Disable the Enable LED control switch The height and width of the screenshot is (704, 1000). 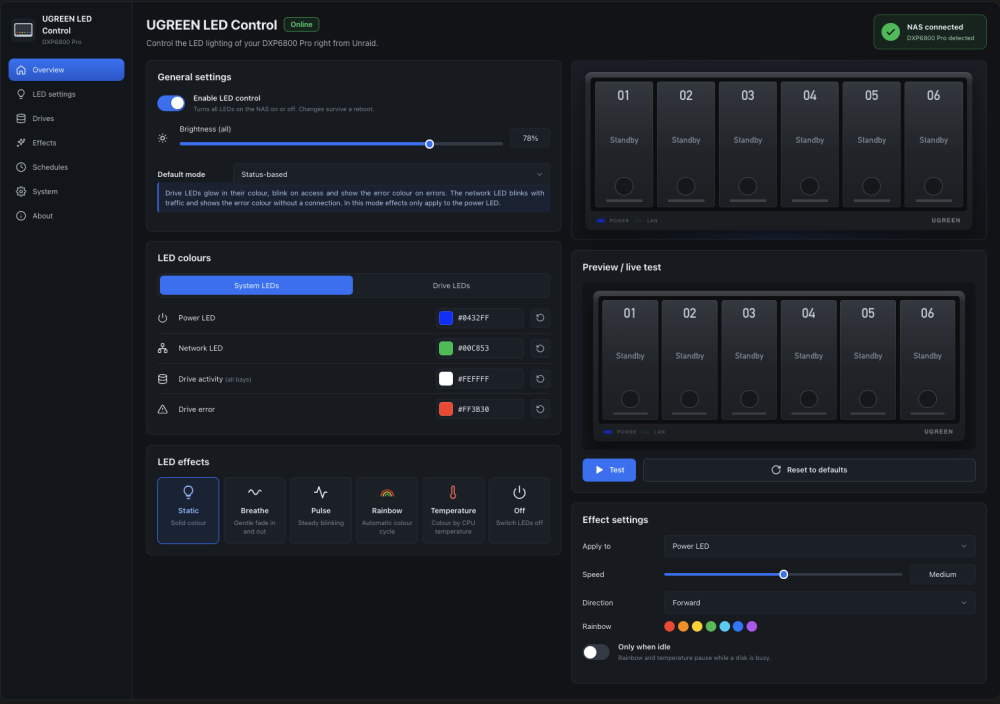coord(171,103)
